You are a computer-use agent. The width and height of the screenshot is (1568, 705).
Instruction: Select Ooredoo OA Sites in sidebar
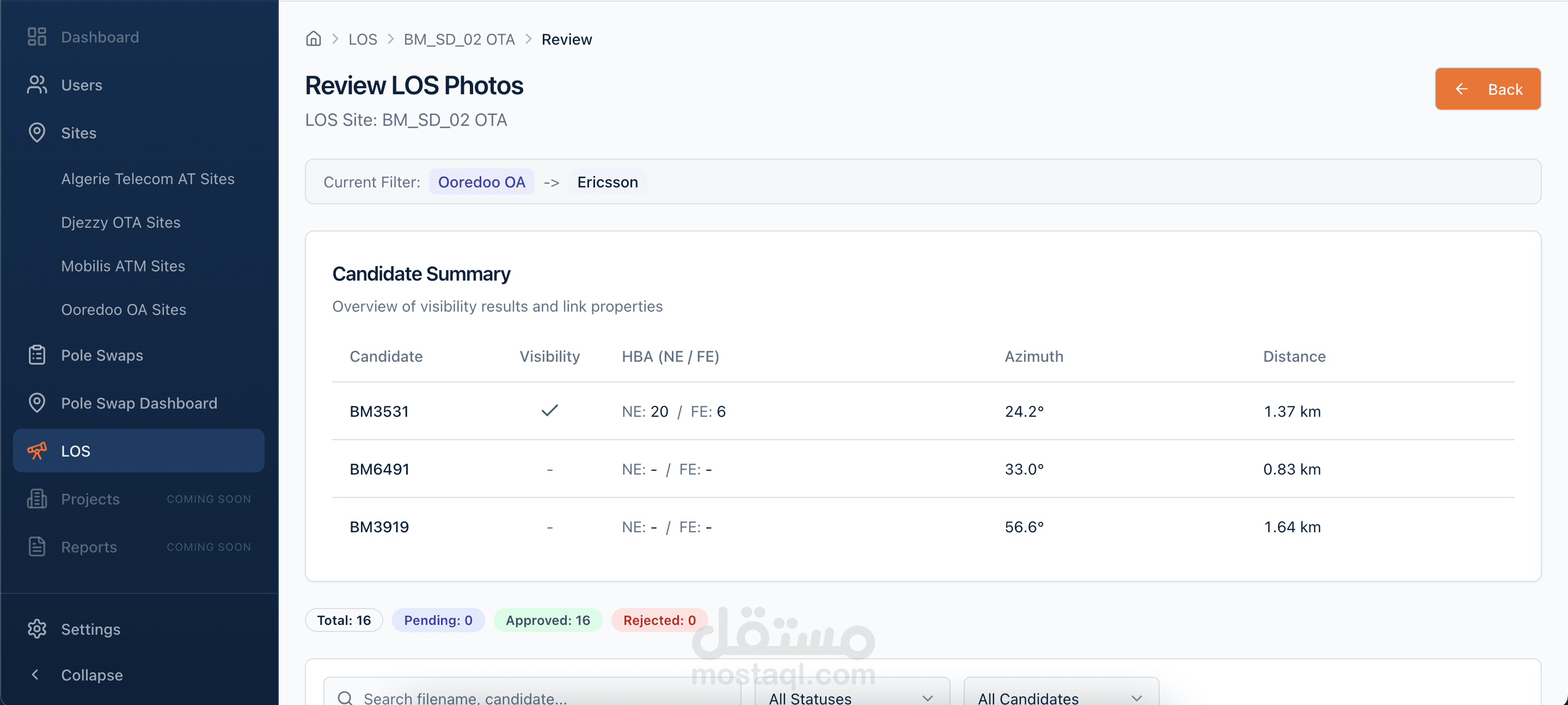124,309
